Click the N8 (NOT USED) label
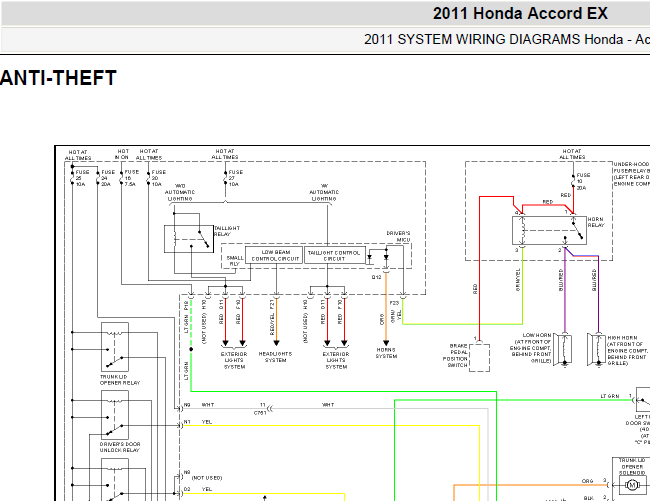This screenshot has width=650, height=501. [203, 475]
